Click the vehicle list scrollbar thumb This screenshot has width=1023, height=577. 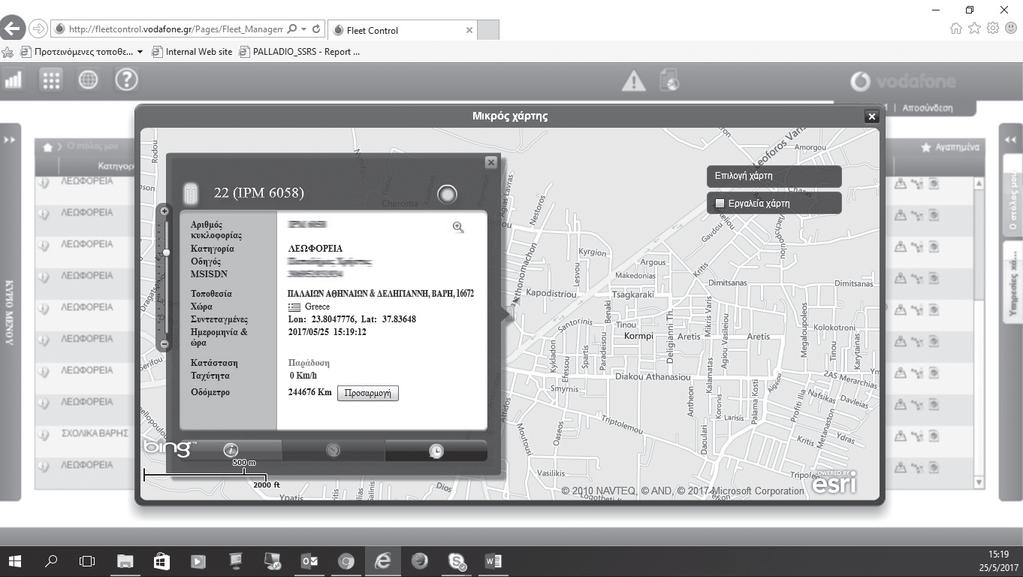click(x=979, y=245)
